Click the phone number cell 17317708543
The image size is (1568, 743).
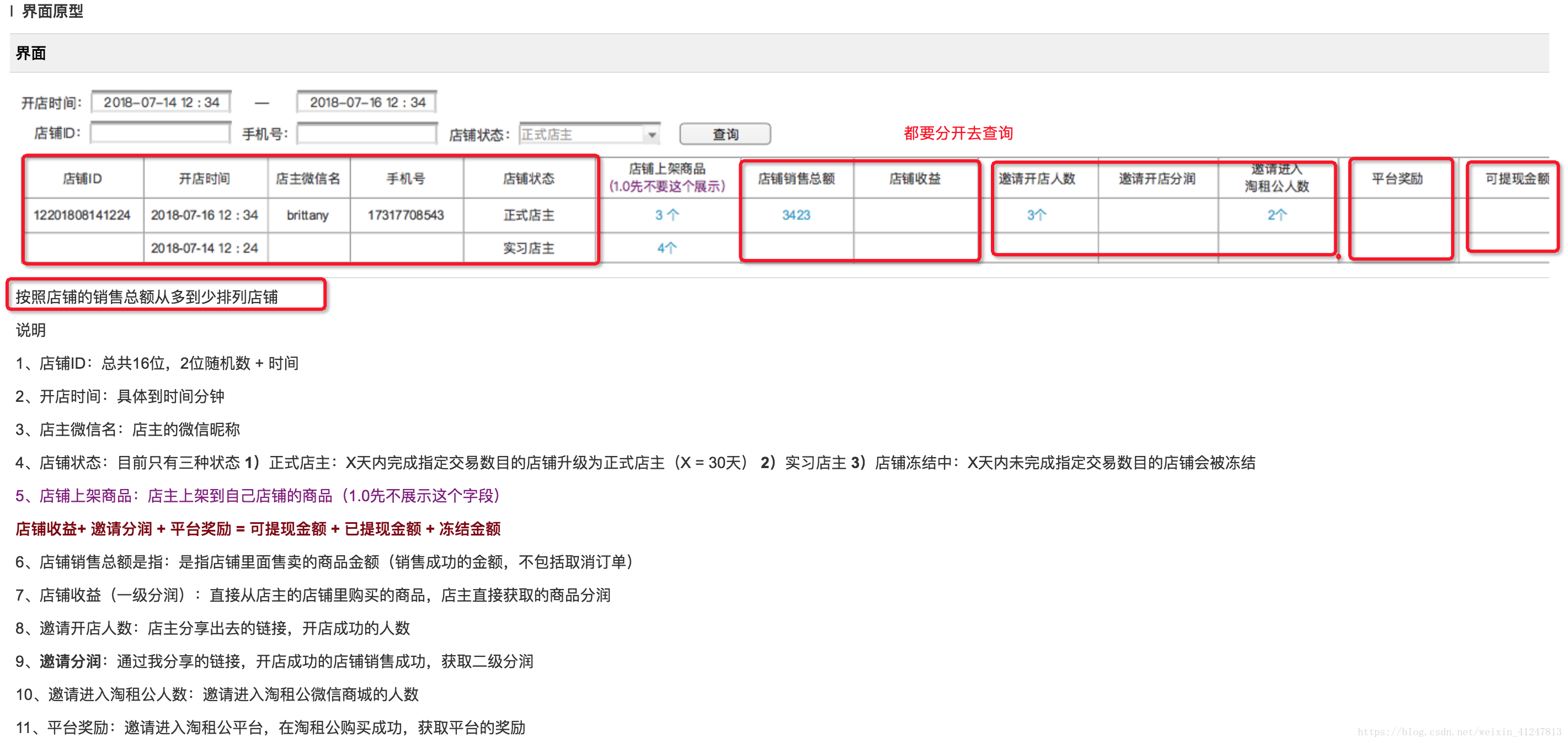click(x=406, y=215)
